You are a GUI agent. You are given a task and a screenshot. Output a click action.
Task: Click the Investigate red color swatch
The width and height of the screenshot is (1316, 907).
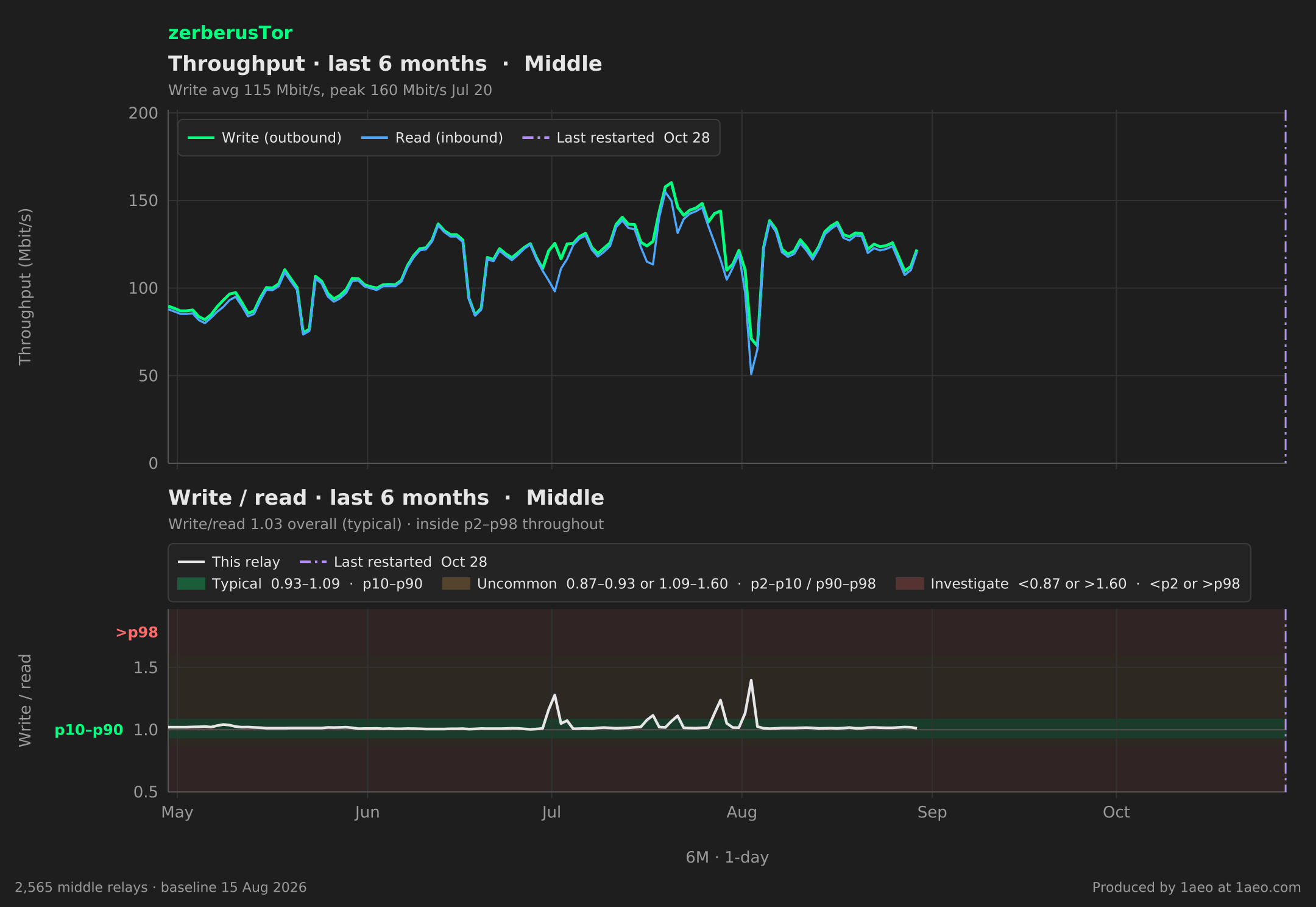(910, 584)
